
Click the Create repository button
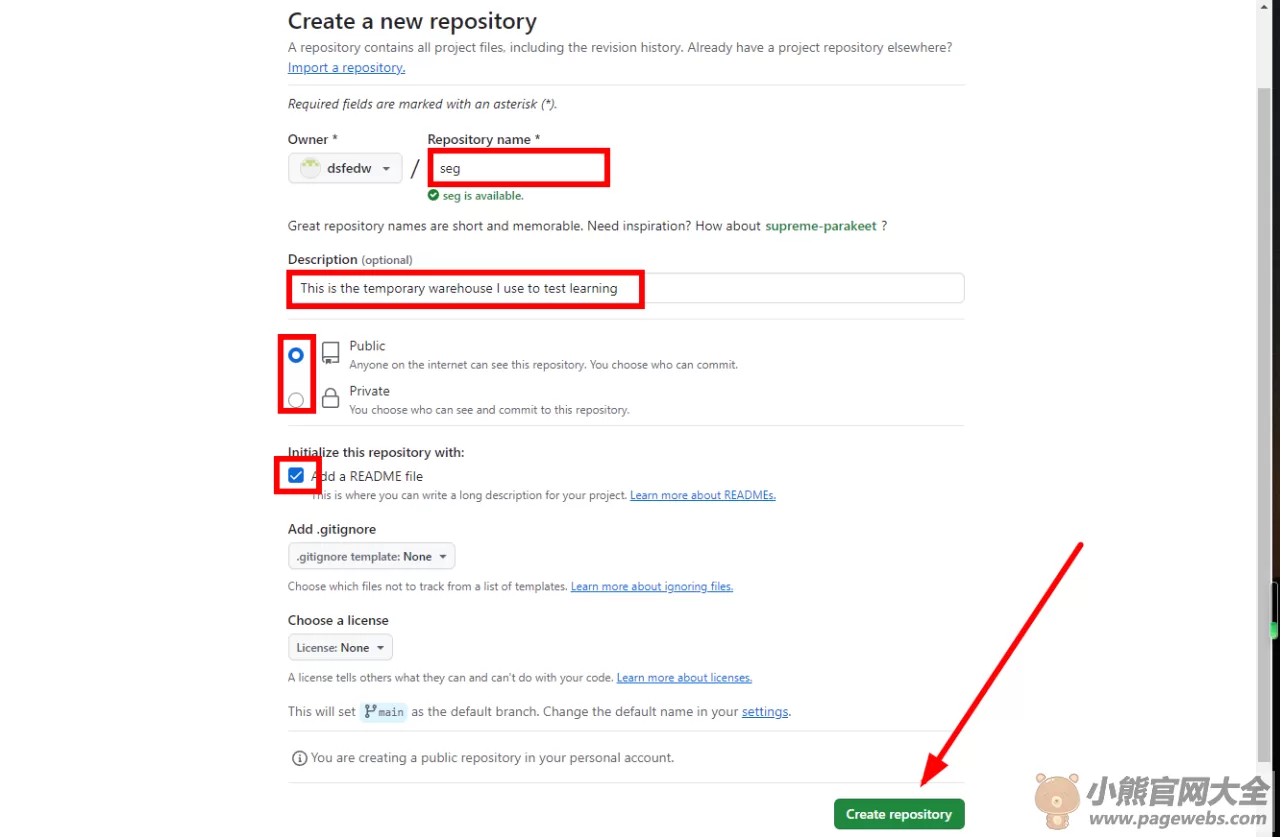point(899,814)
